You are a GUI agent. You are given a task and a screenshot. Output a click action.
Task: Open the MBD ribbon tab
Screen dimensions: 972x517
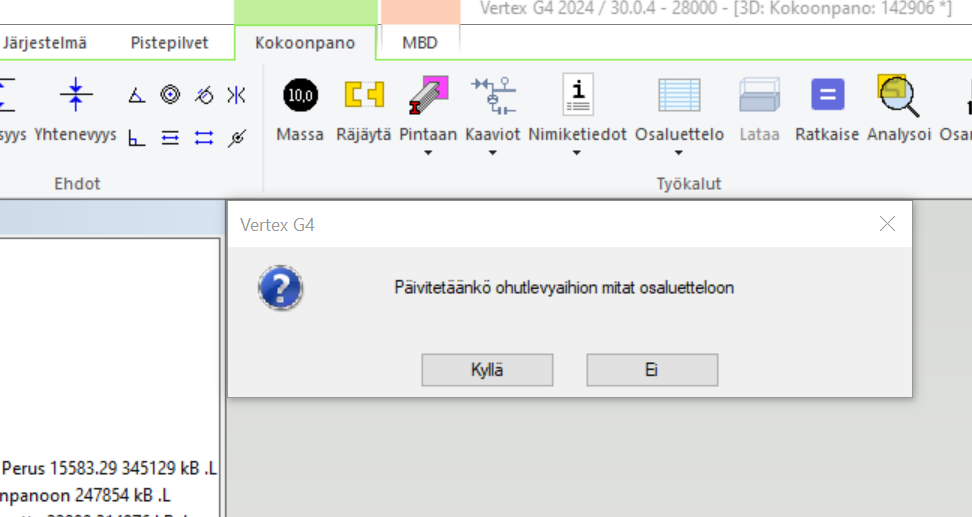(x=420, y=43)
